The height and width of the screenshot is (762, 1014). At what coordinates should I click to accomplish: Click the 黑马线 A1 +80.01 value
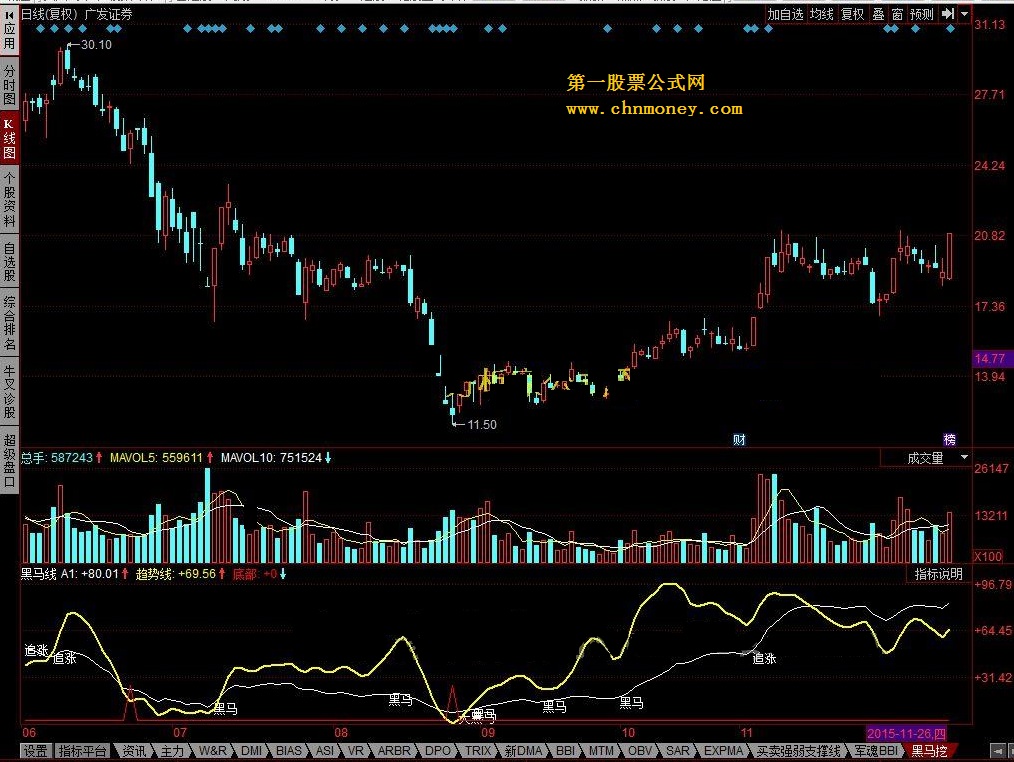(70, 574)
